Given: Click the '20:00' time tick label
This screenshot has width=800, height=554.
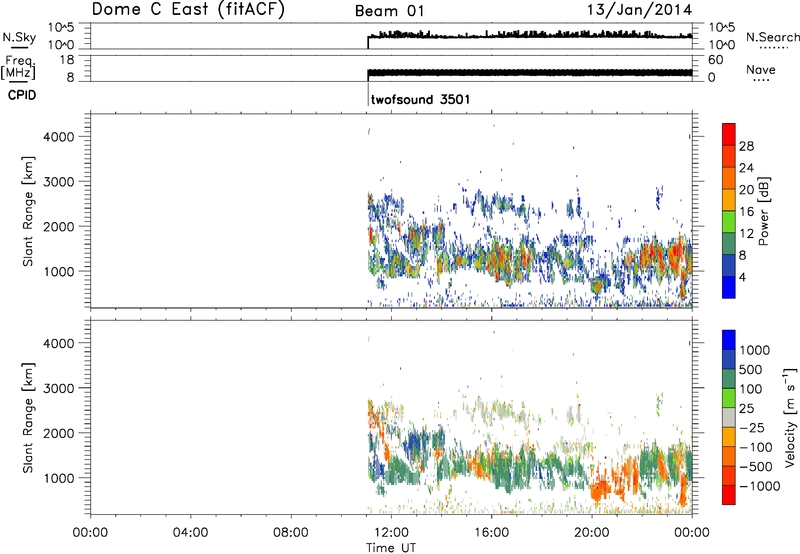Looking at the screenshot, I should (x=591, y=533).
